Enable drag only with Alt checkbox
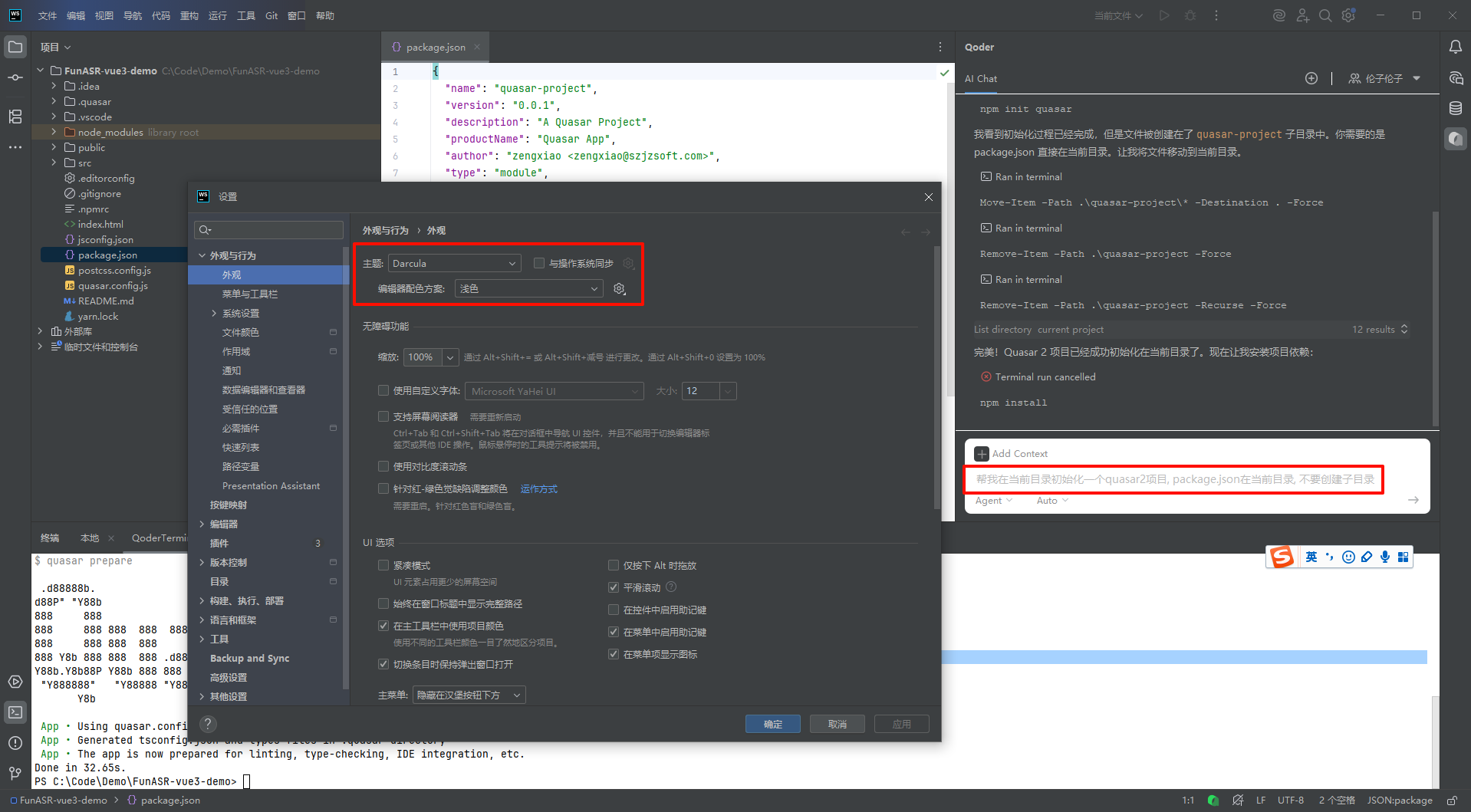This screenshot has height=812, width=1471. point(614,566)
